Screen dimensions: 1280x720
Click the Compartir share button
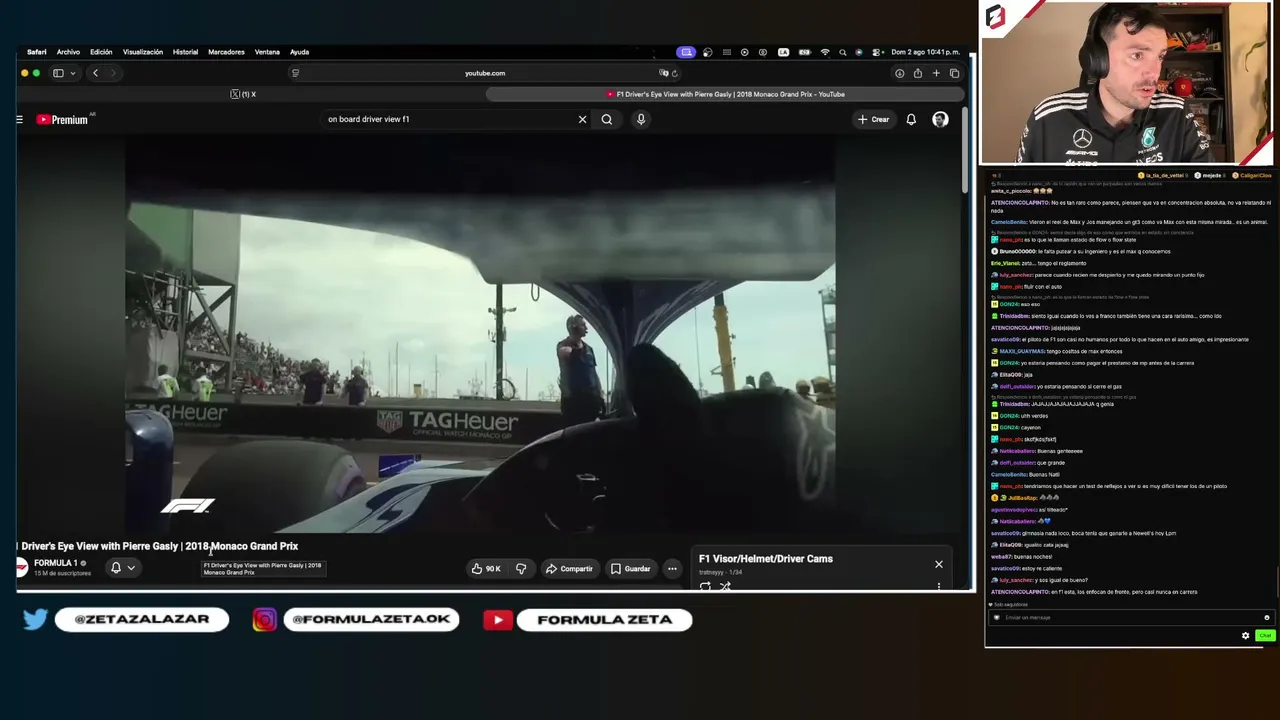569,569
